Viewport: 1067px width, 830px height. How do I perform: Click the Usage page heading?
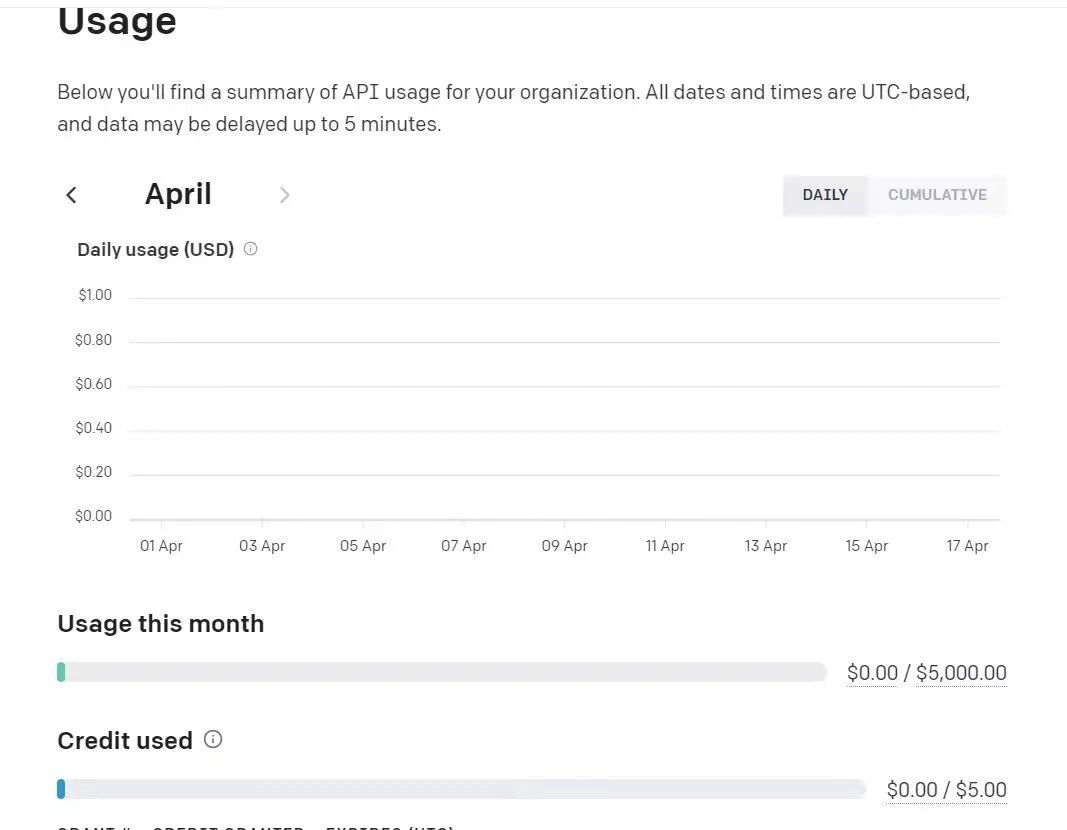pyautogui.click(x=117, y=21)
